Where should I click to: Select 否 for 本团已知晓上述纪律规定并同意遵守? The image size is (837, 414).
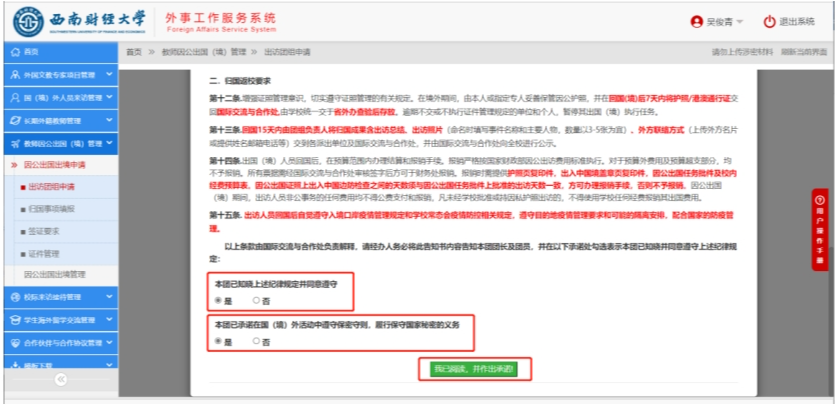[x=255, y=300]
